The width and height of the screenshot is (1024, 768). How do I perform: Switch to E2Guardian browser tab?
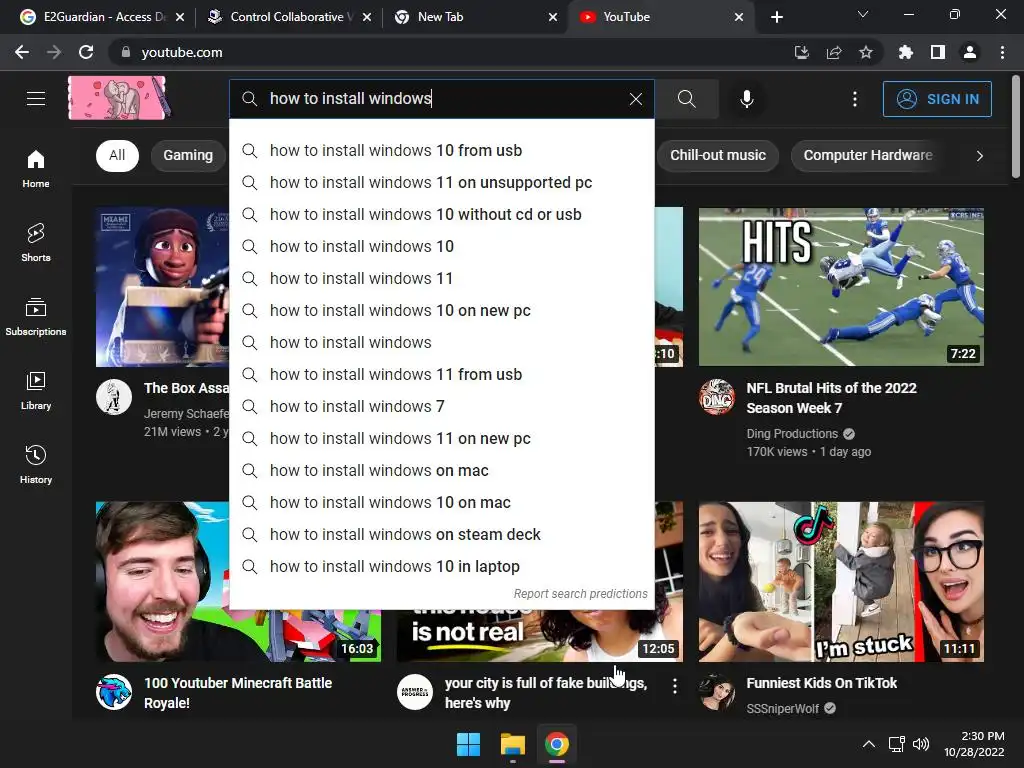(101, 17)
